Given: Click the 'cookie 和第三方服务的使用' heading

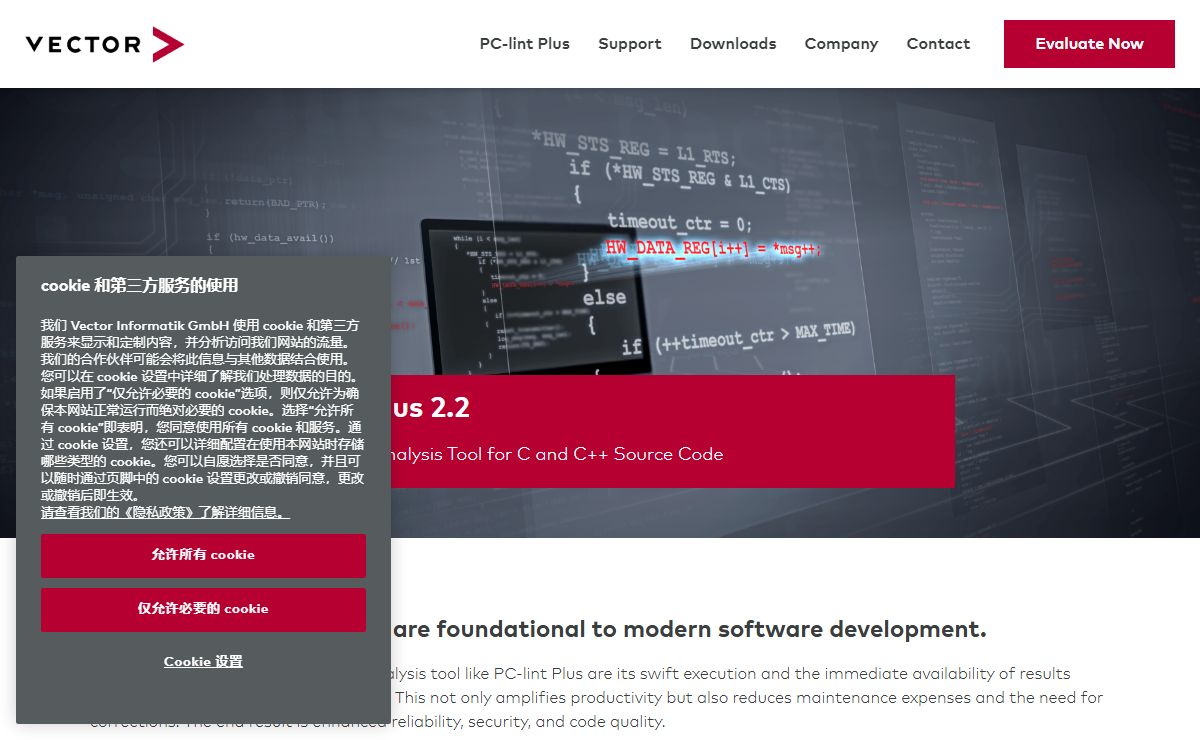Looking at the screenshot, I should (x=139, y=286).
